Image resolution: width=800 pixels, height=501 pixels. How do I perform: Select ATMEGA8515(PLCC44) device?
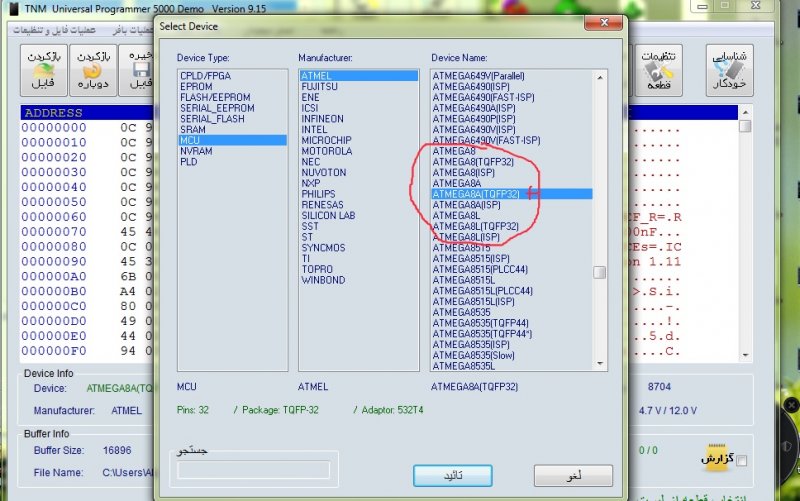(480, 269)
